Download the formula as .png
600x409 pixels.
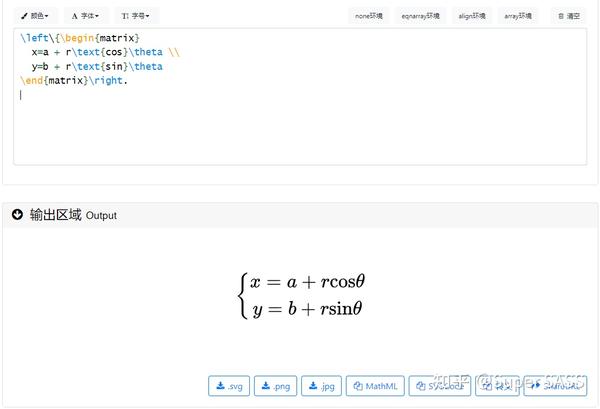click(276, 386)
